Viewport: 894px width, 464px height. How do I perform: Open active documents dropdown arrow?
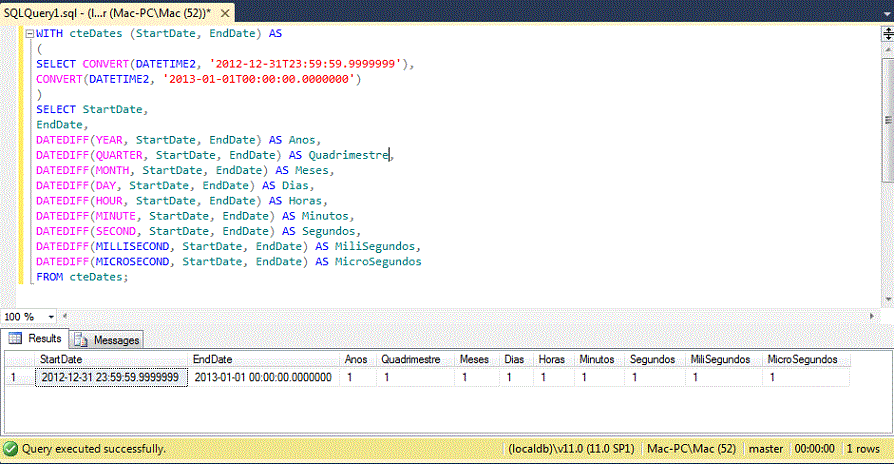888,13
